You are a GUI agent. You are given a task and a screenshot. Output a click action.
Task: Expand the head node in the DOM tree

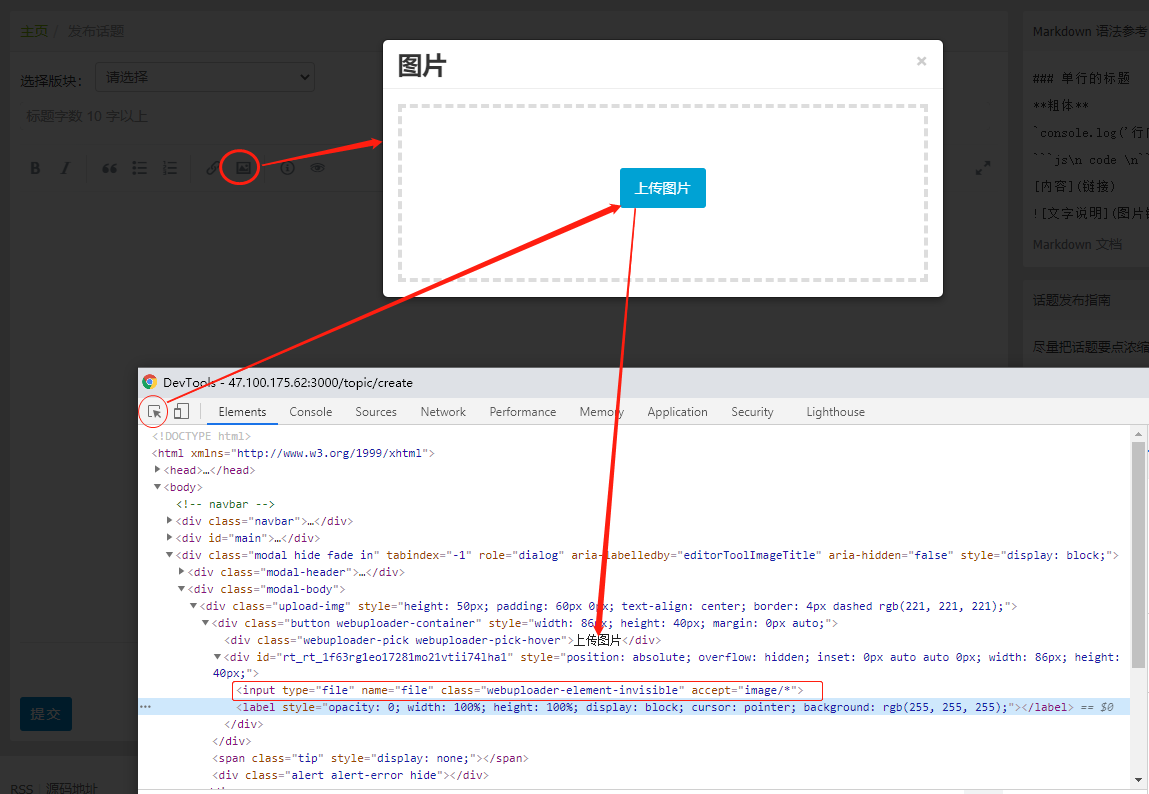point(158,470)
